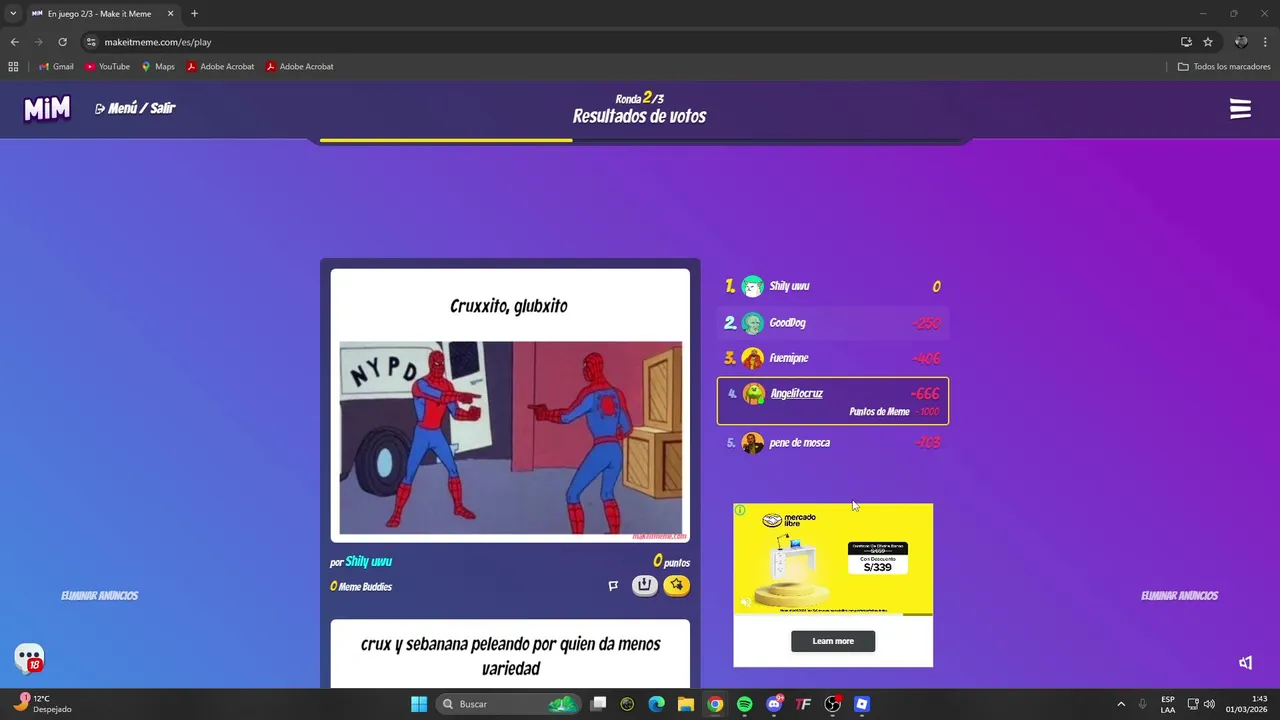Open the Maps bookmark
This screenshot has width=1280, height=720.
pos(158,67)
